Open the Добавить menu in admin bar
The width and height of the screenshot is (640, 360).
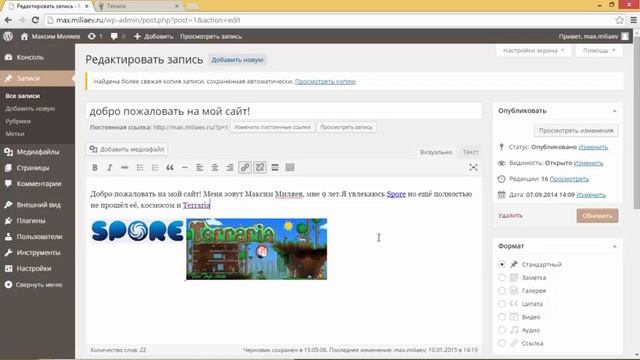pos(153,36)
